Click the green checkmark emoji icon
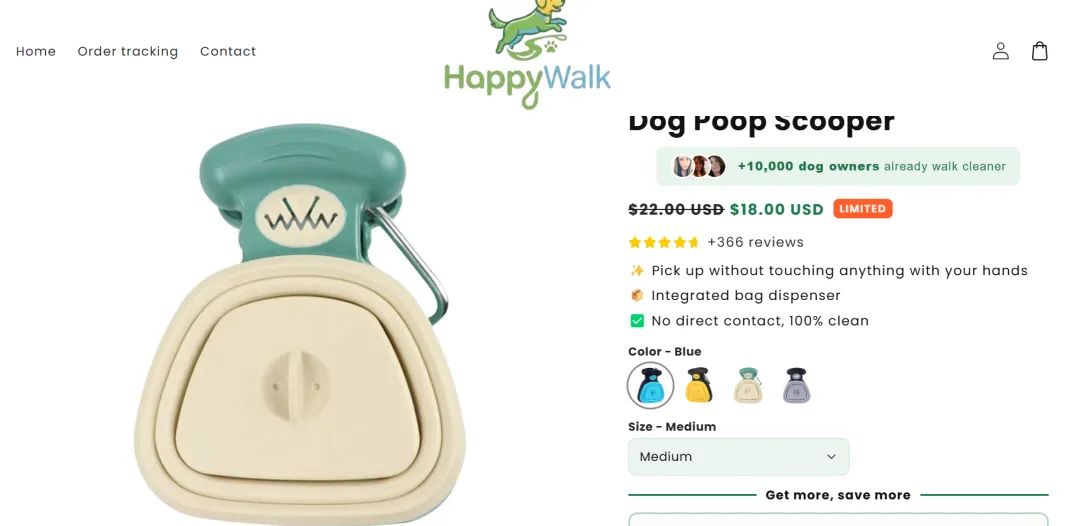 click(x=637, y=321)
